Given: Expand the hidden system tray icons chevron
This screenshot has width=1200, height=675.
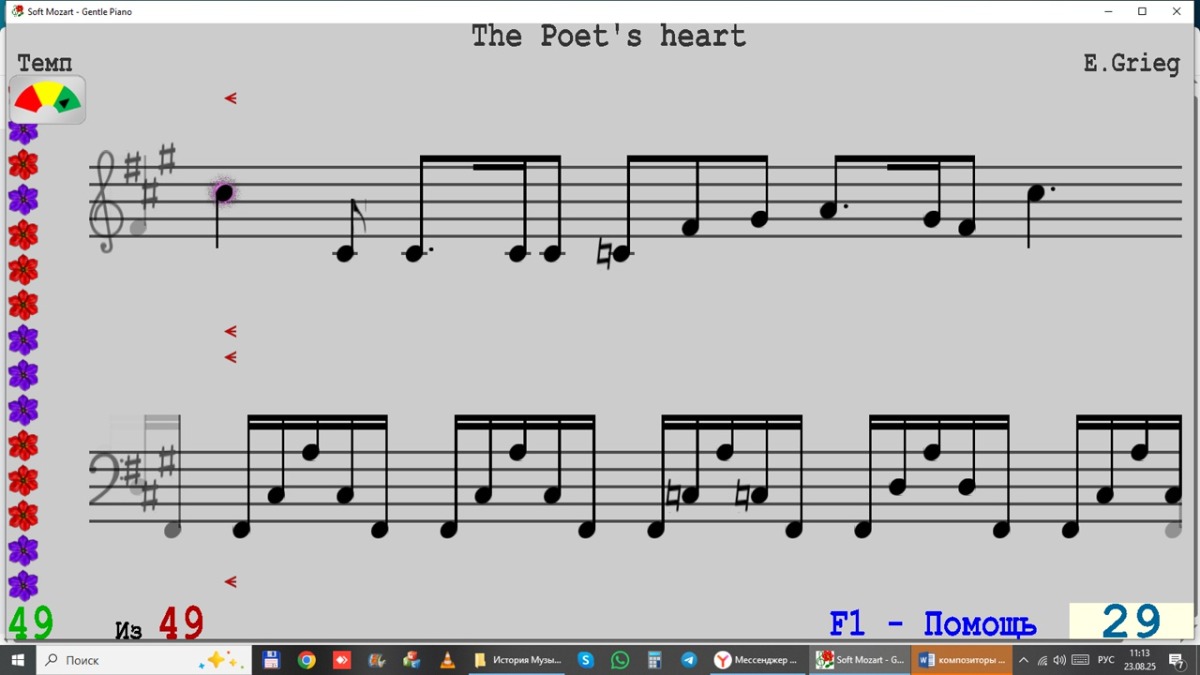Looking at the screenshot, I should [x=1023, y=660].
